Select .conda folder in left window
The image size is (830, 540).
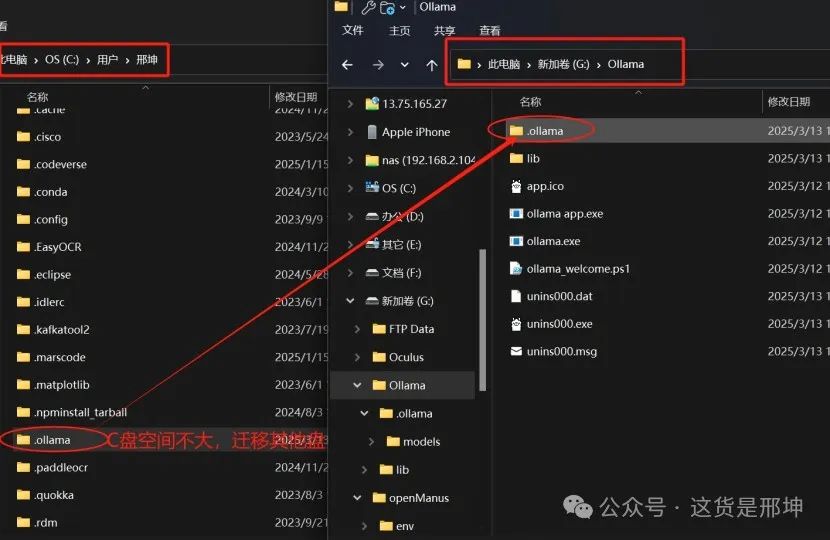click(42, 192)
